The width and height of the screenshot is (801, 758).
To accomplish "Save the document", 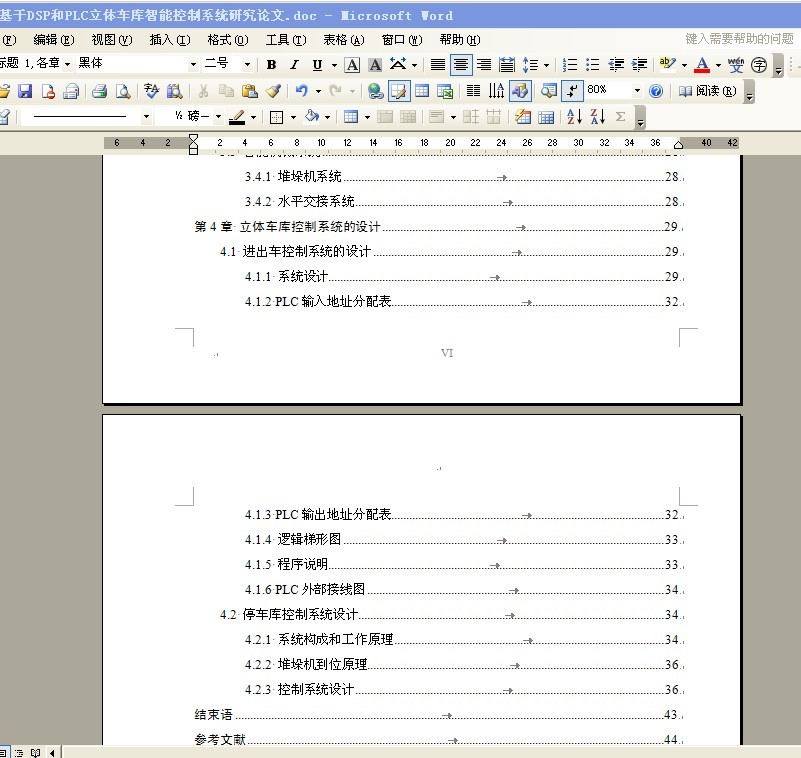I will click(x=25, y=91).
